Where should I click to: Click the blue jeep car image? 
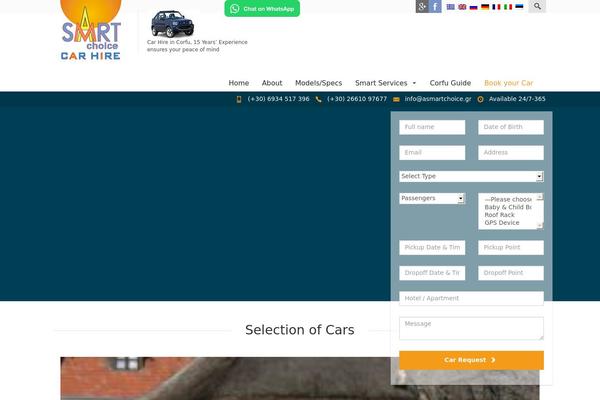[x=173, y=24]
